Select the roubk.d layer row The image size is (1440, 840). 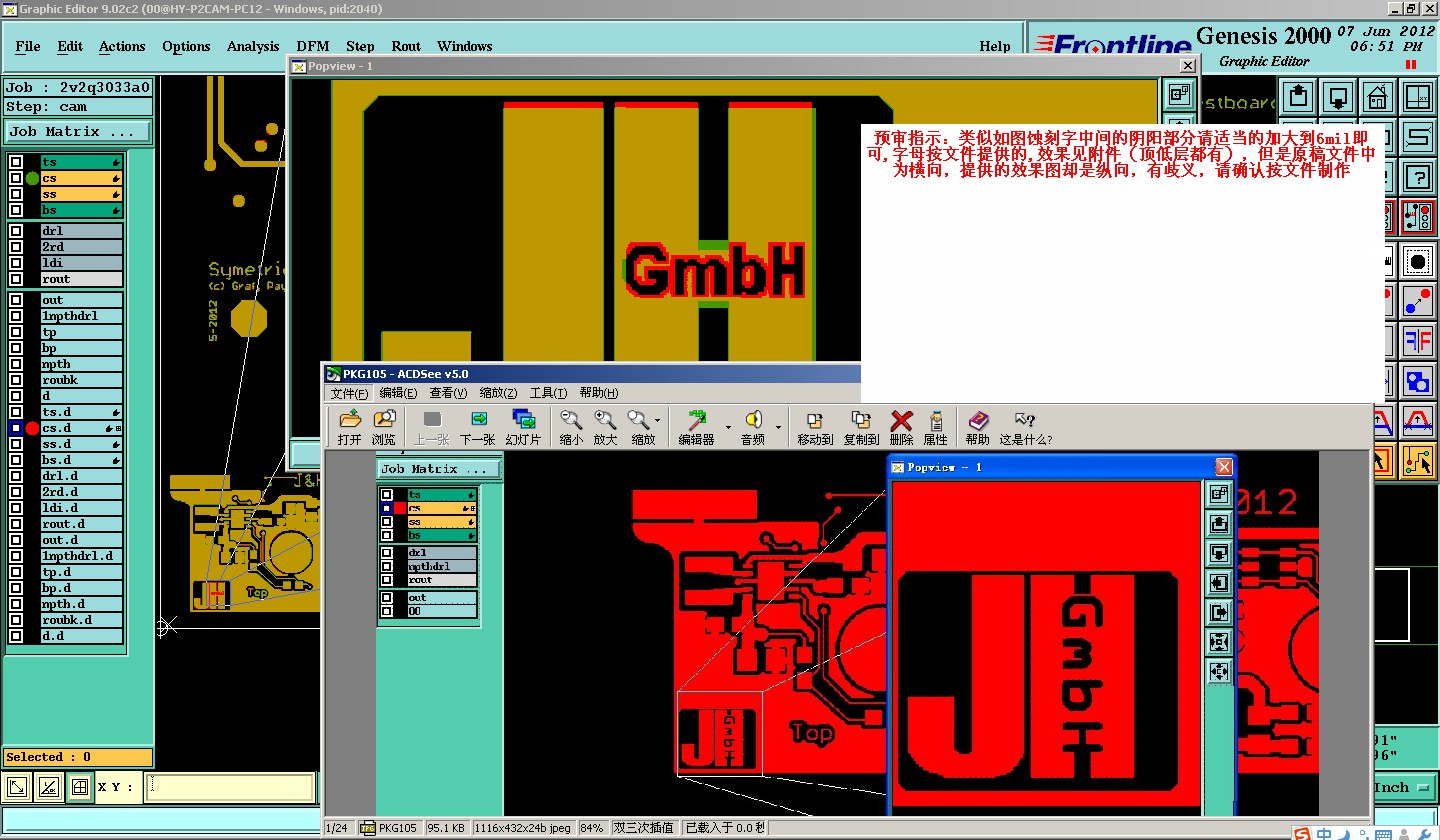pos(82,620)
